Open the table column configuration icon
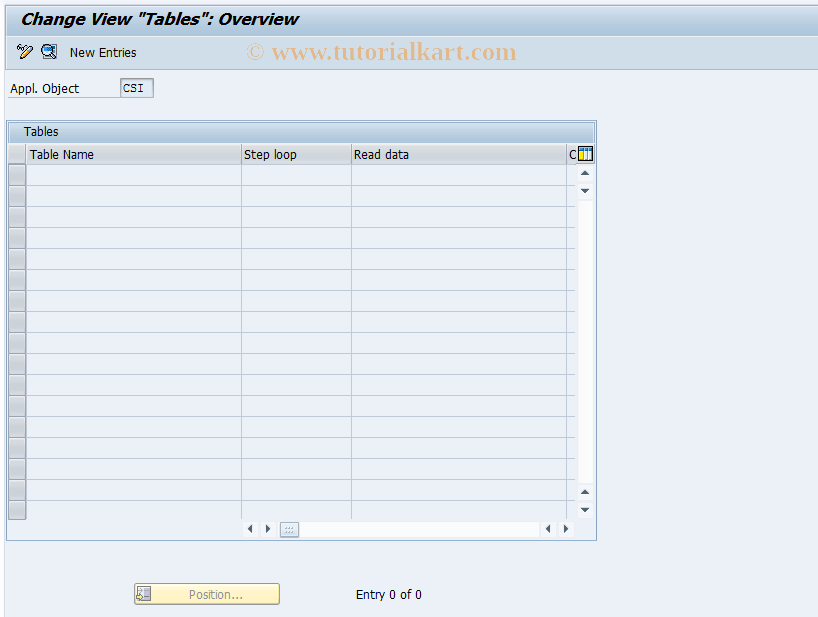The width and height of the screenshot is (818, 617). pos(584,154)
